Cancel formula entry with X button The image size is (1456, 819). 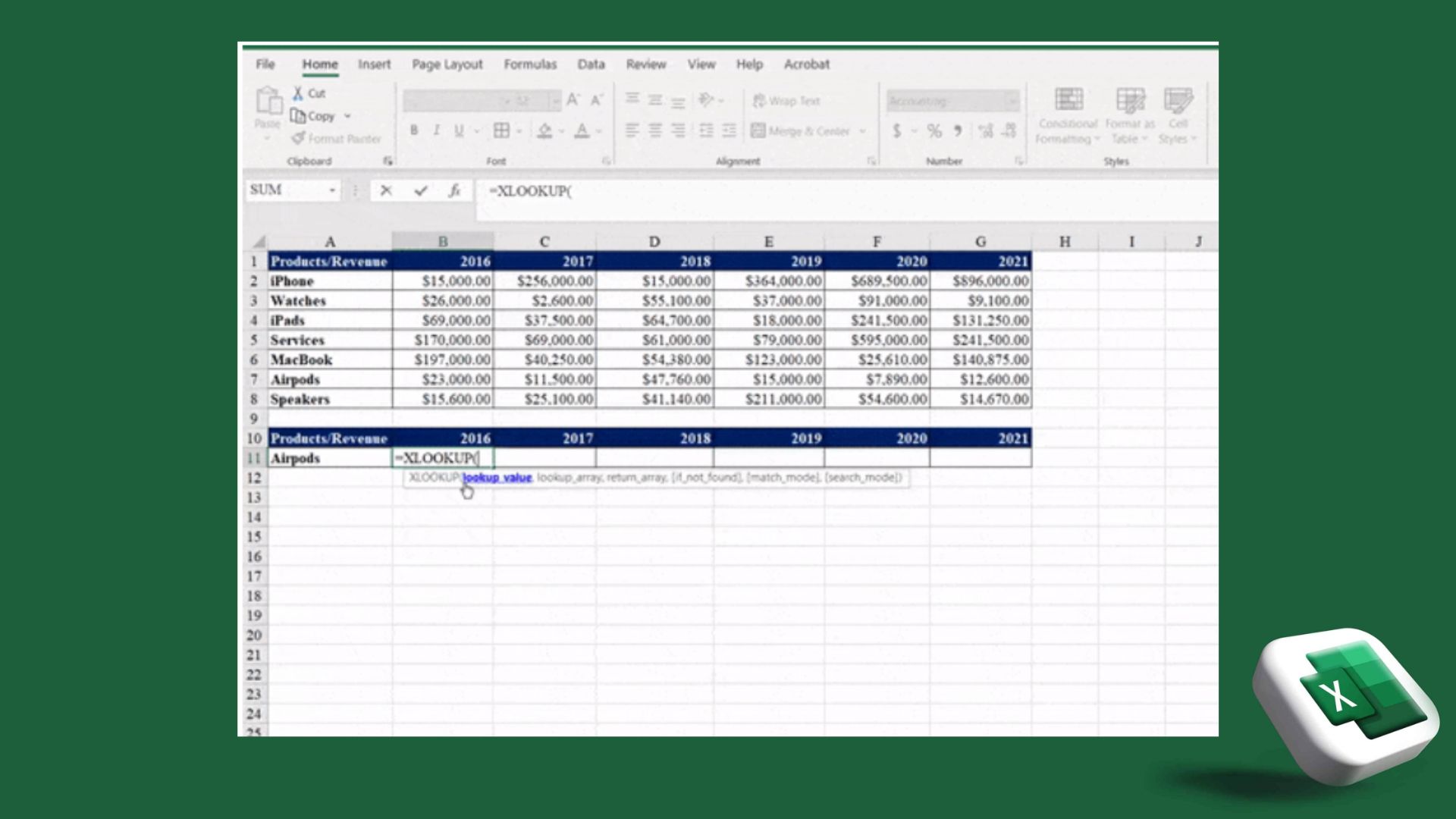click(386, 190)
